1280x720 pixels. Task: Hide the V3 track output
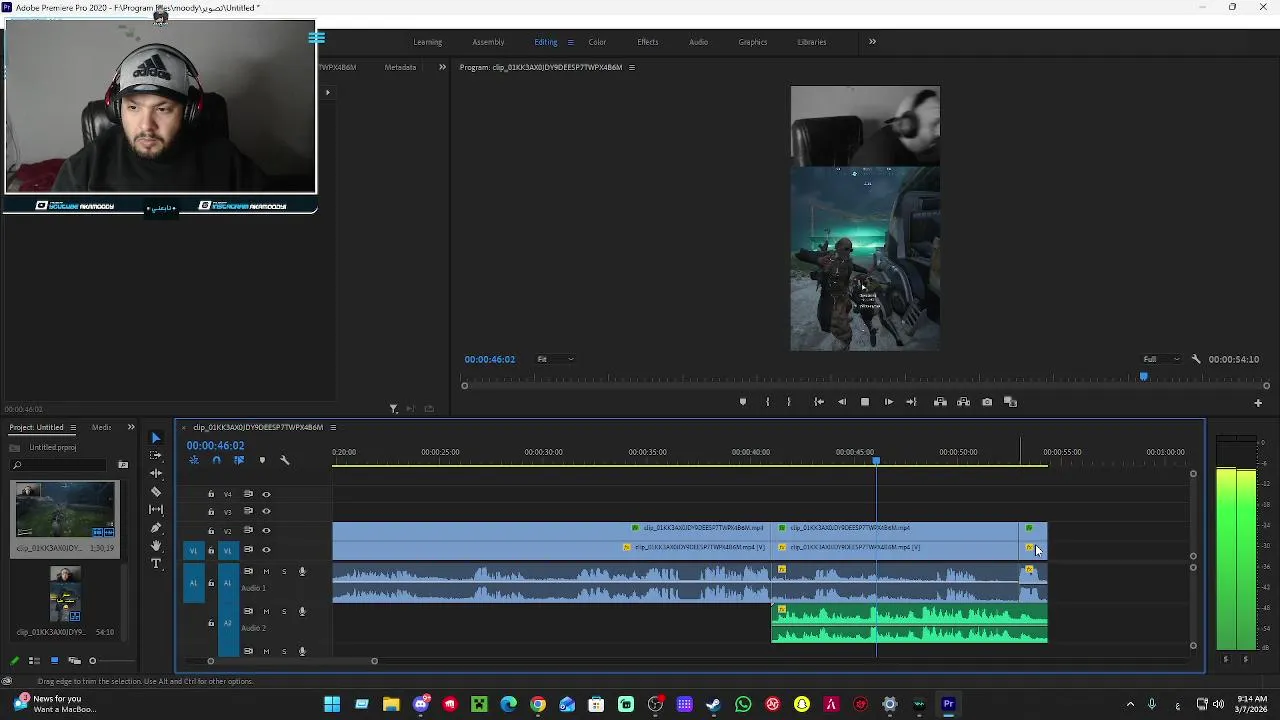[x=266, y=512]
